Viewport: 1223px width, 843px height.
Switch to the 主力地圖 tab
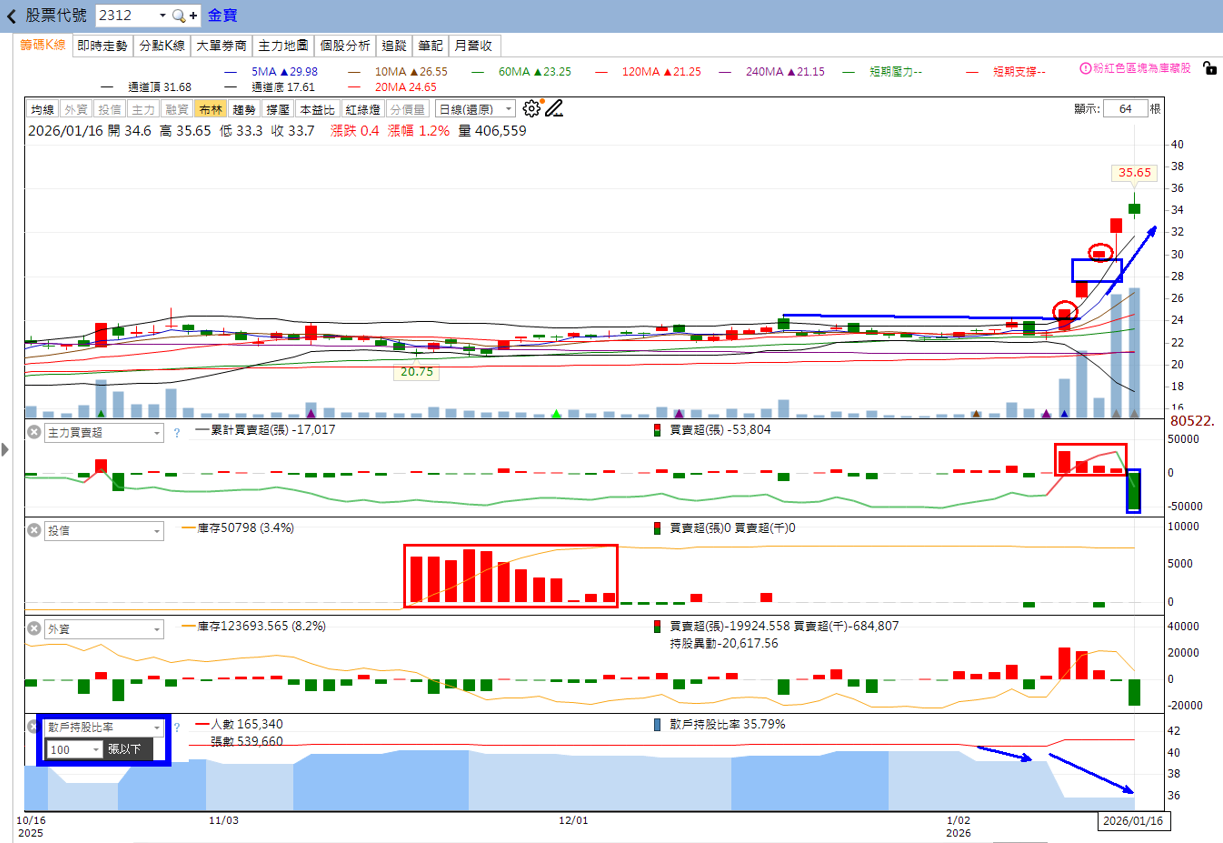(x=284, y=45)
